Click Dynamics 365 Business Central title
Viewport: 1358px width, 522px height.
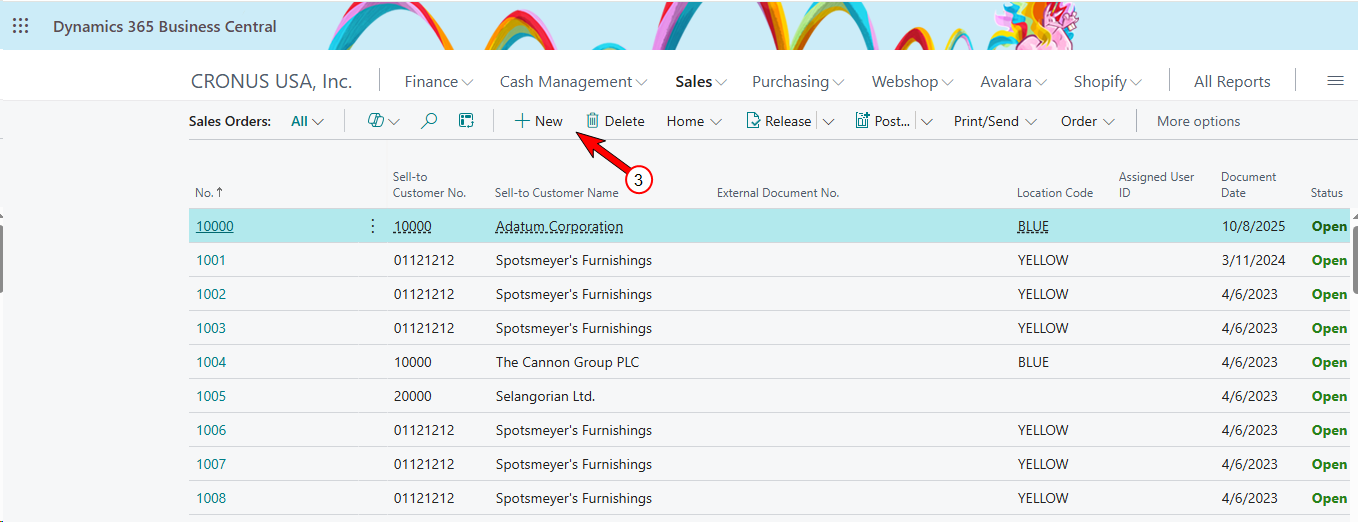tap(165, 27)
